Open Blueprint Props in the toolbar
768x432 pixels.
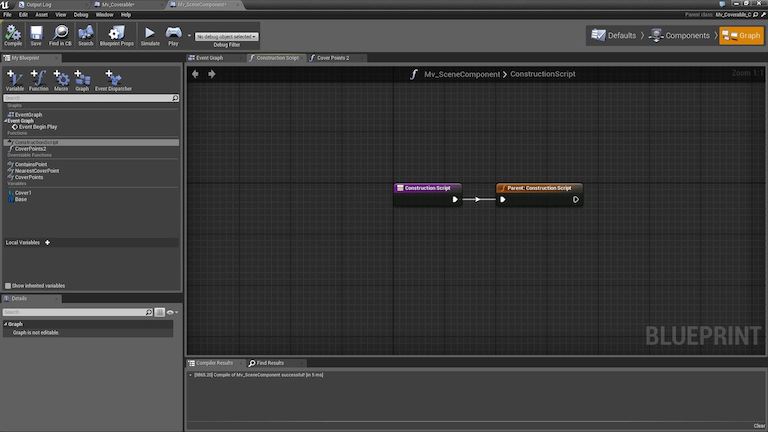click(117, 35)
